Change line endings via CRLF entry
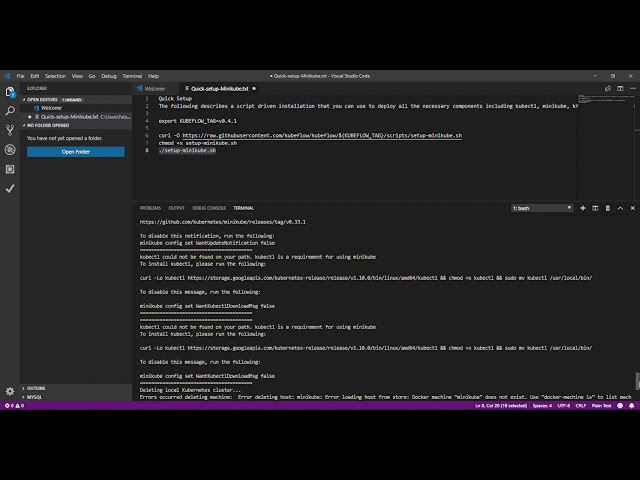640x480 pixels. (580, 406)
